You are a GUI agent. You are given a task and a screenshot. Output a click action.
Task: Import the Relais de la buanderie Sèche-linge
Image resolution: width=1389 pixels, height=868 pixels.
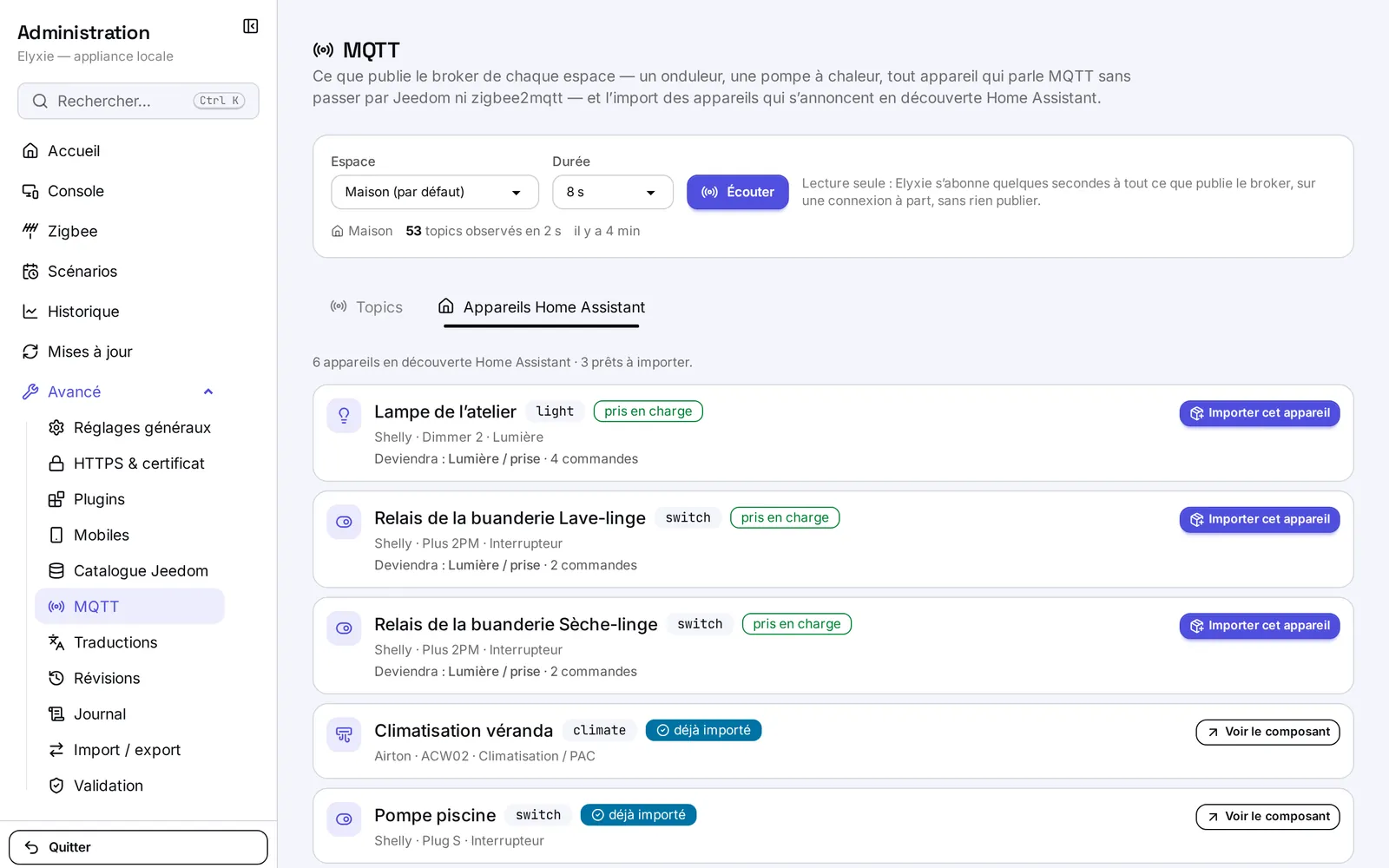pyautogui.click(x=1260, y=626)
